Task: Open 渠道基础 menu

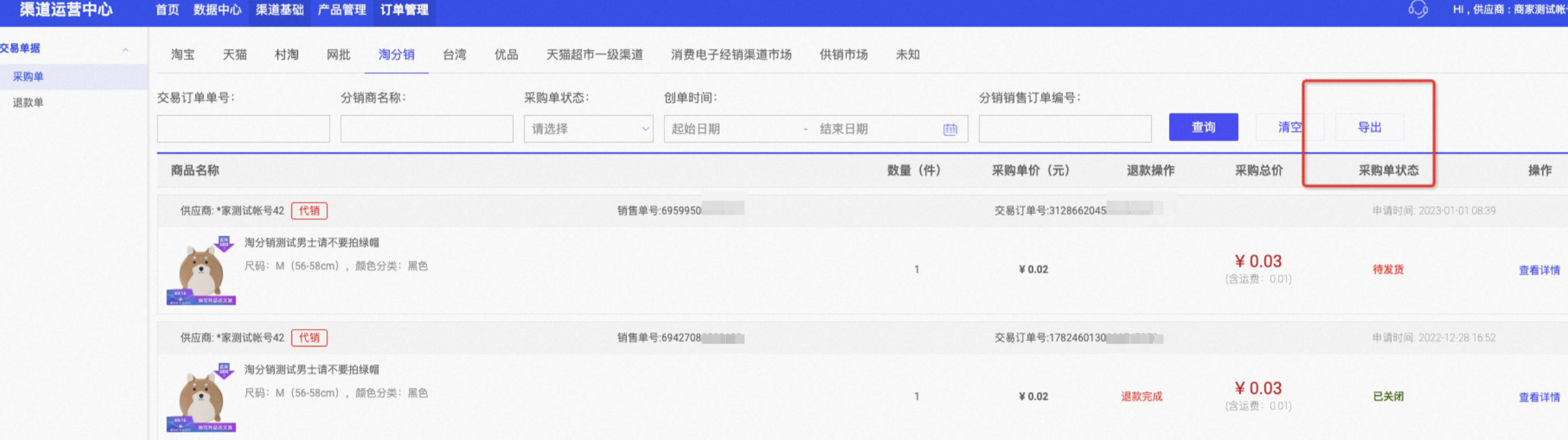Action: click(280, 10)
